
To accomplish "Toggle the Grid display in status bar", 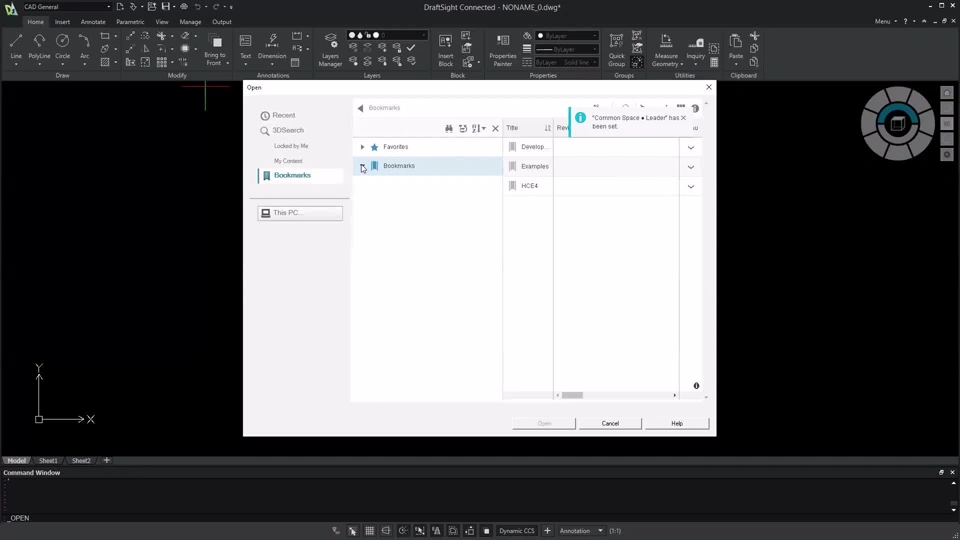I will 369,531.
